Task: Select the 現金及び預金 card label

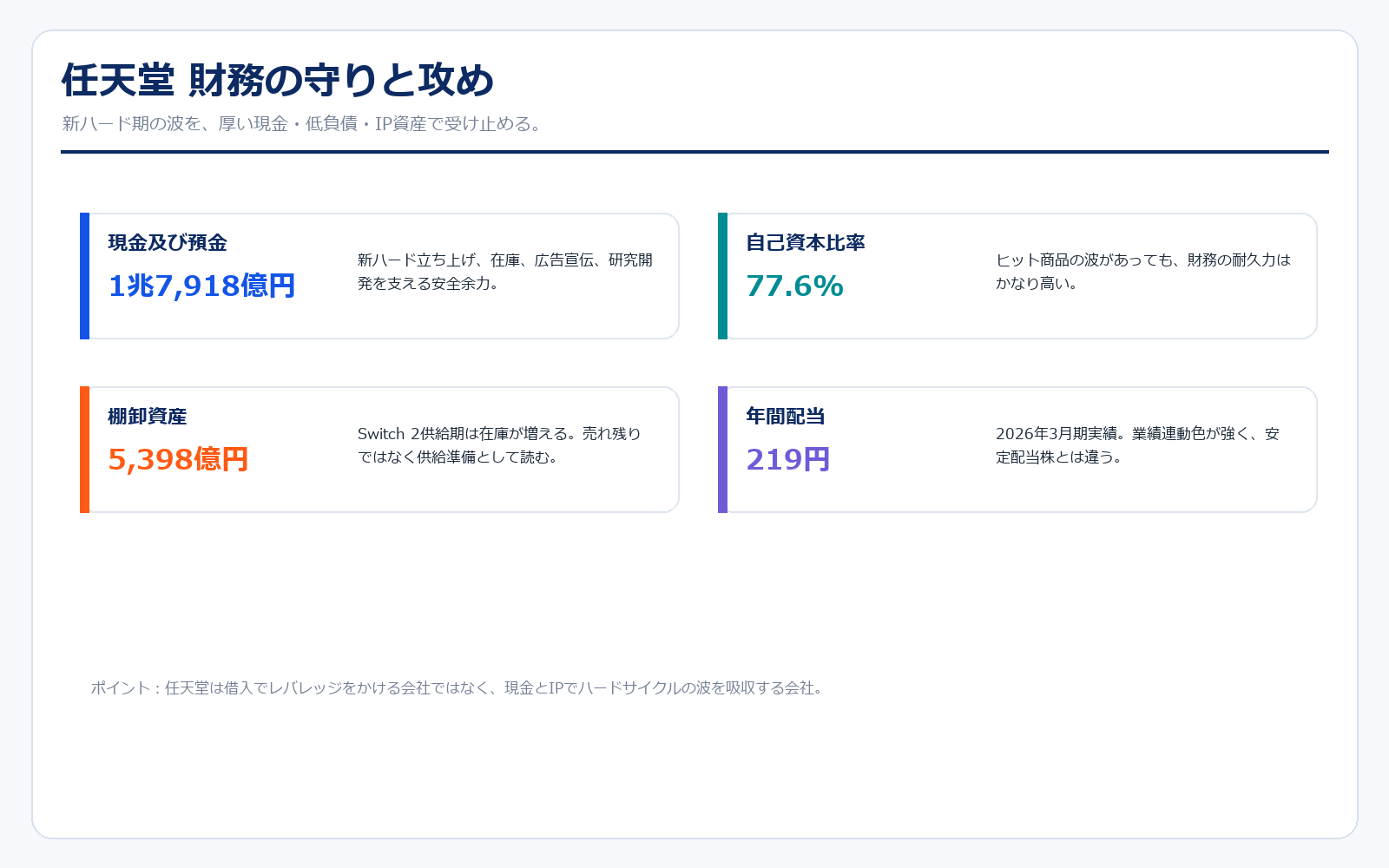Action: pyautogui.click(x=168, y=243)
